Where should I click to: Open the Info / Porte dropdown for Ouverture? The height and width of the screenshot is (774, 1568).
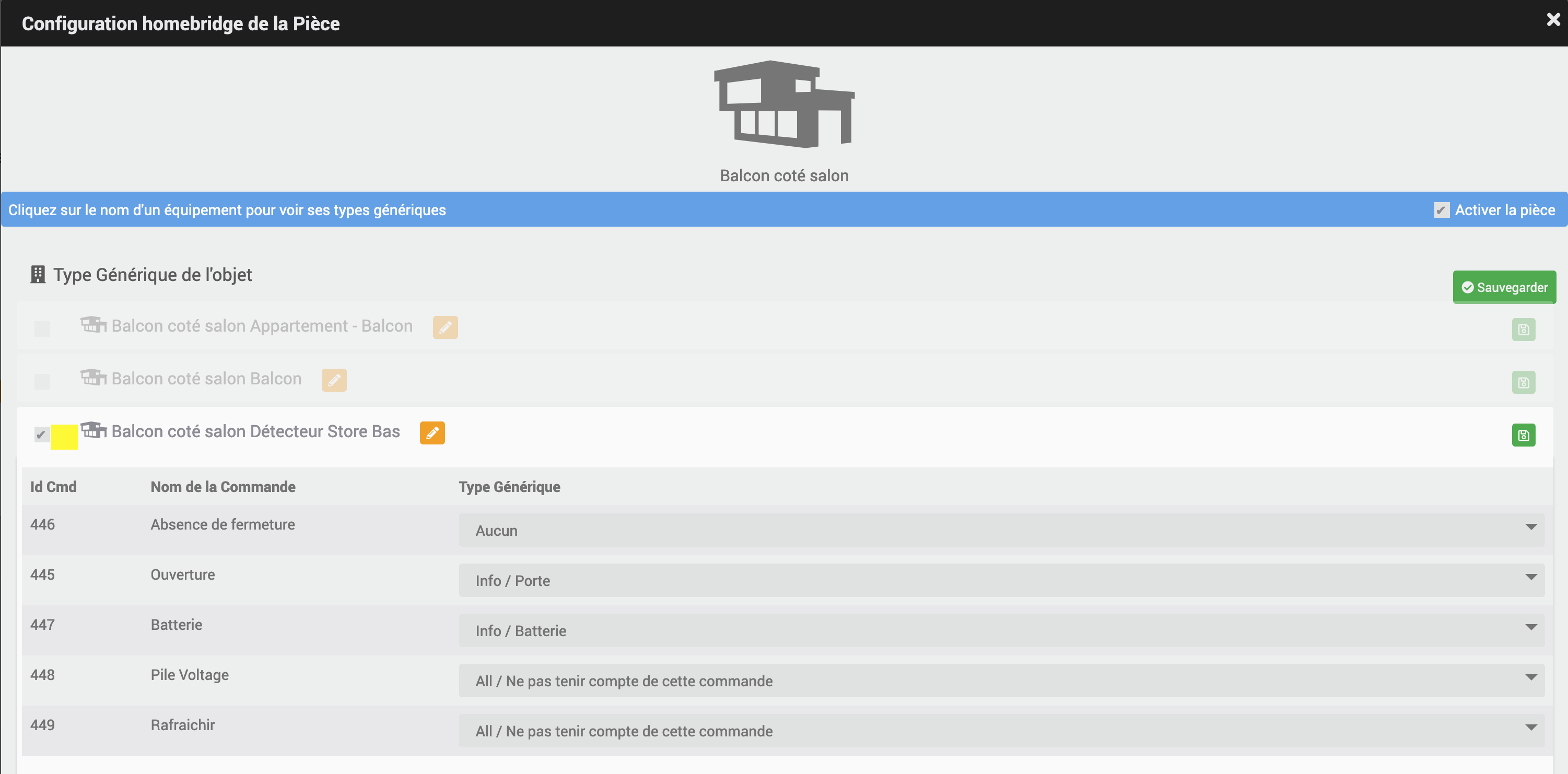pyautogui.click(x=1001, y=581)
